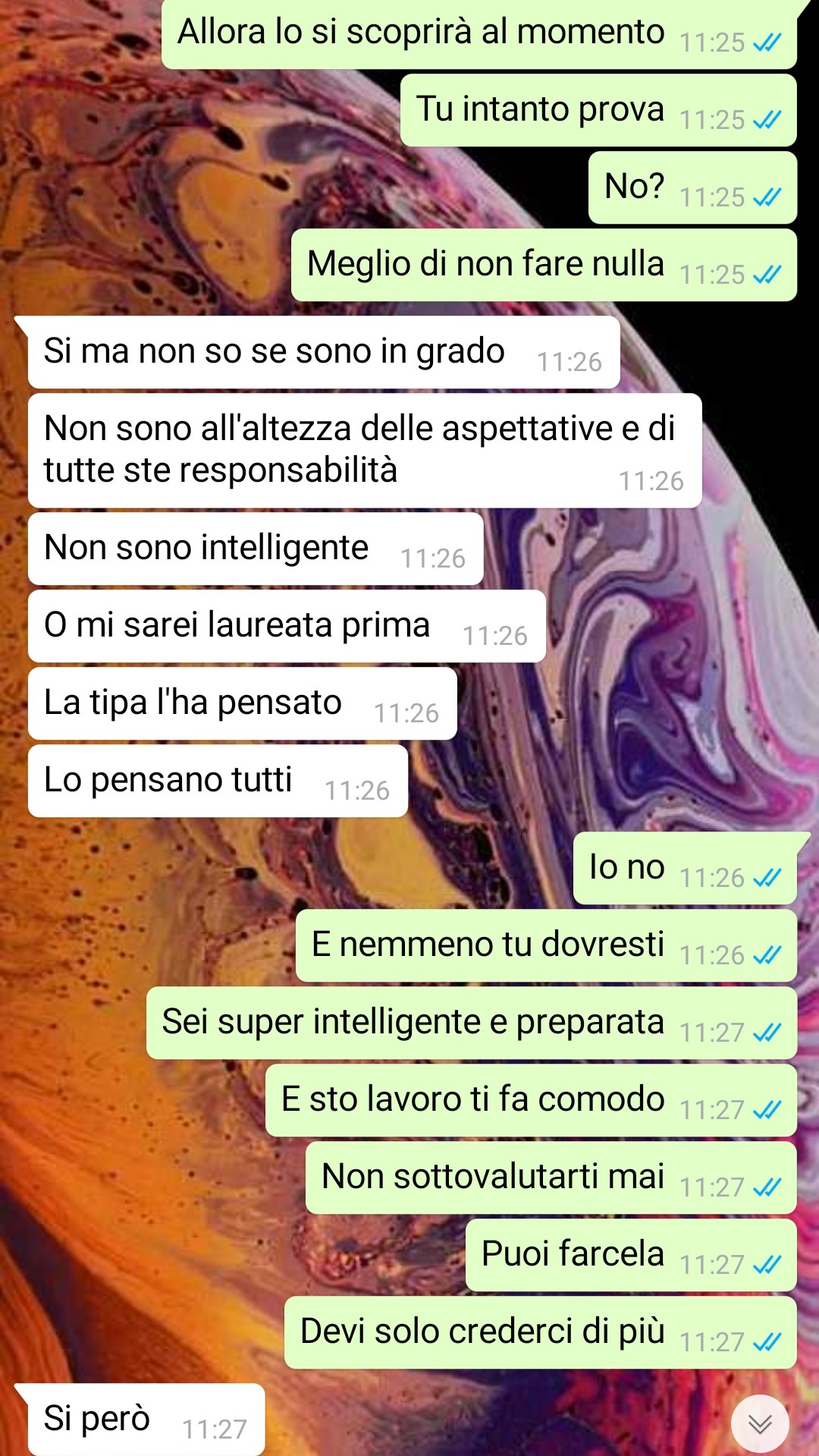Select the 'Non sono intelligente' message bubble
The image size is (819, 1456).
pyautogui.click(x=256, y=549)
